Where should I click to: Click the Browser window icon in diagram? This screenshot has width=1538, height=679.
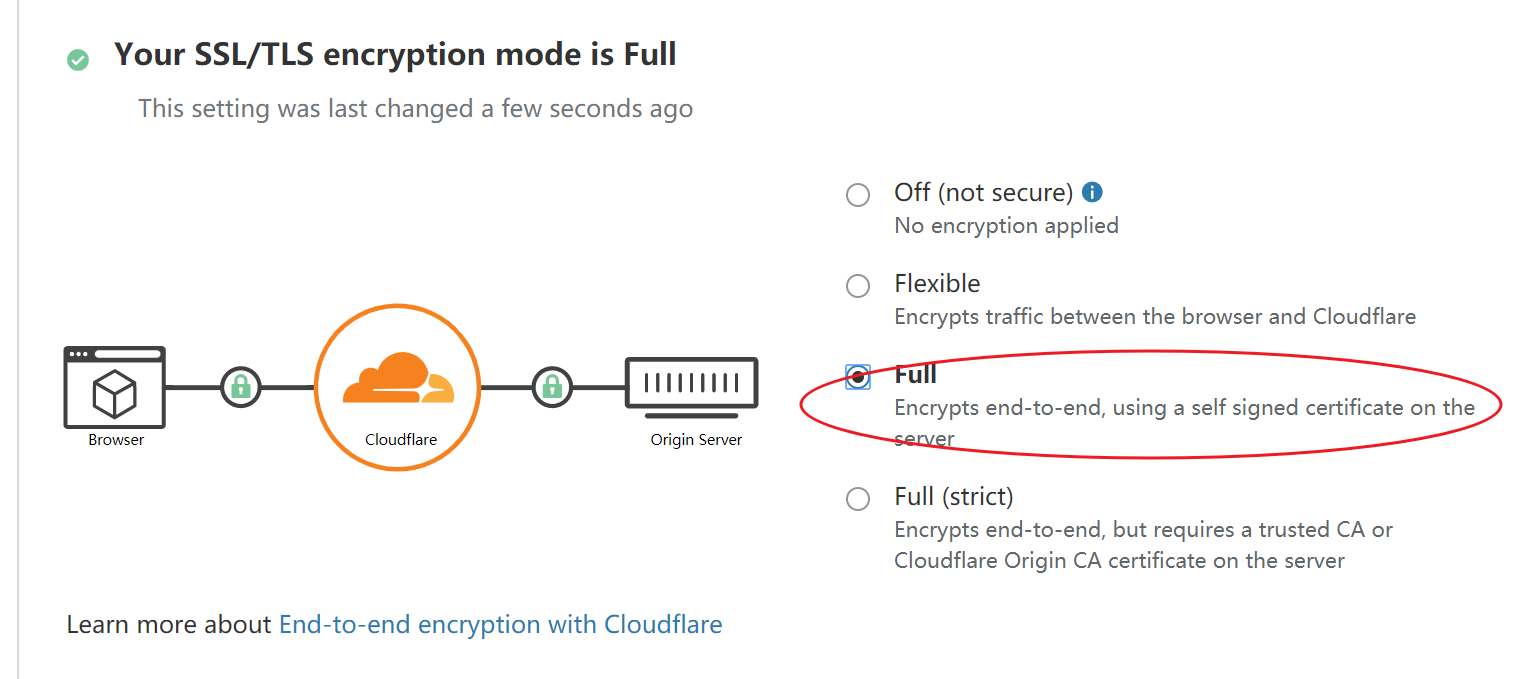tap(115, 387)
